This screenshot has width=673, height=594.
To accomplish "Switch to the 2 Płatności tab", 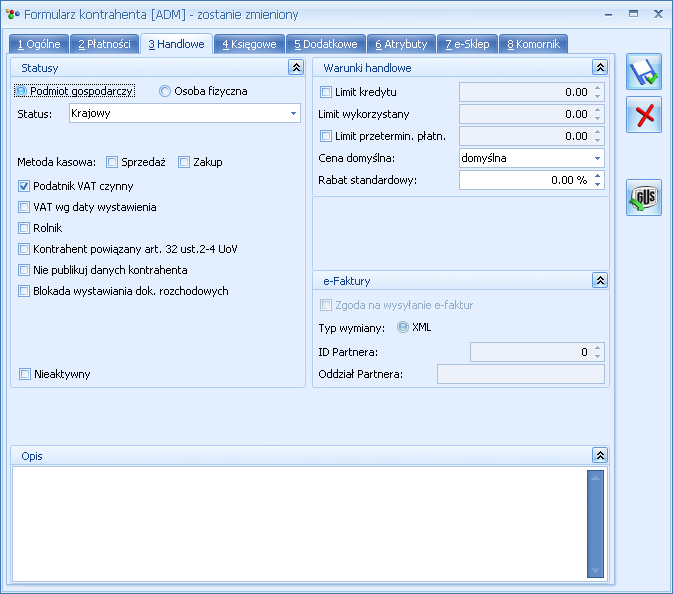I will [104, 44].
